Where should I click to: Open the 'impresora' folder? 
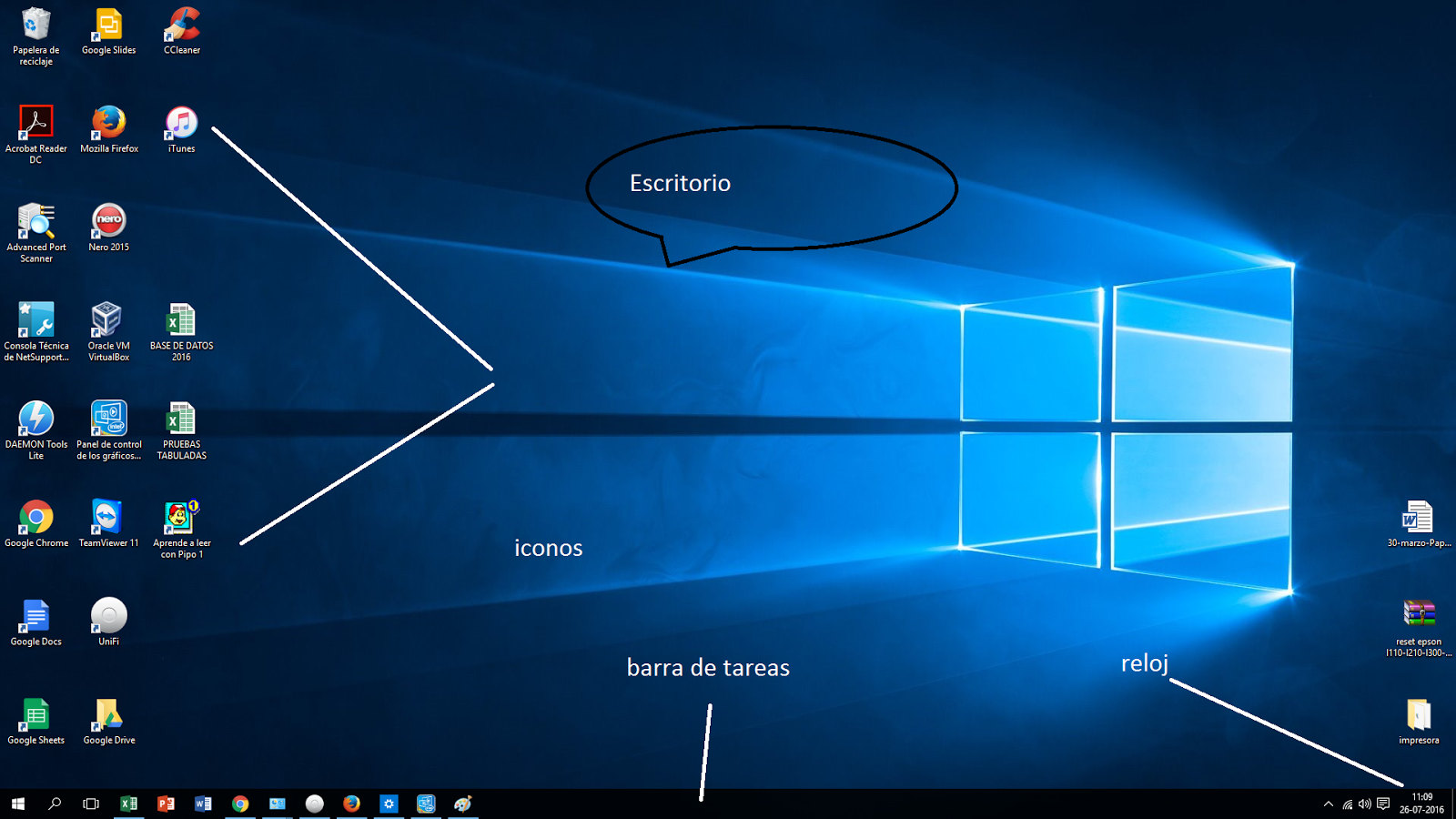tap(1419, 716)
